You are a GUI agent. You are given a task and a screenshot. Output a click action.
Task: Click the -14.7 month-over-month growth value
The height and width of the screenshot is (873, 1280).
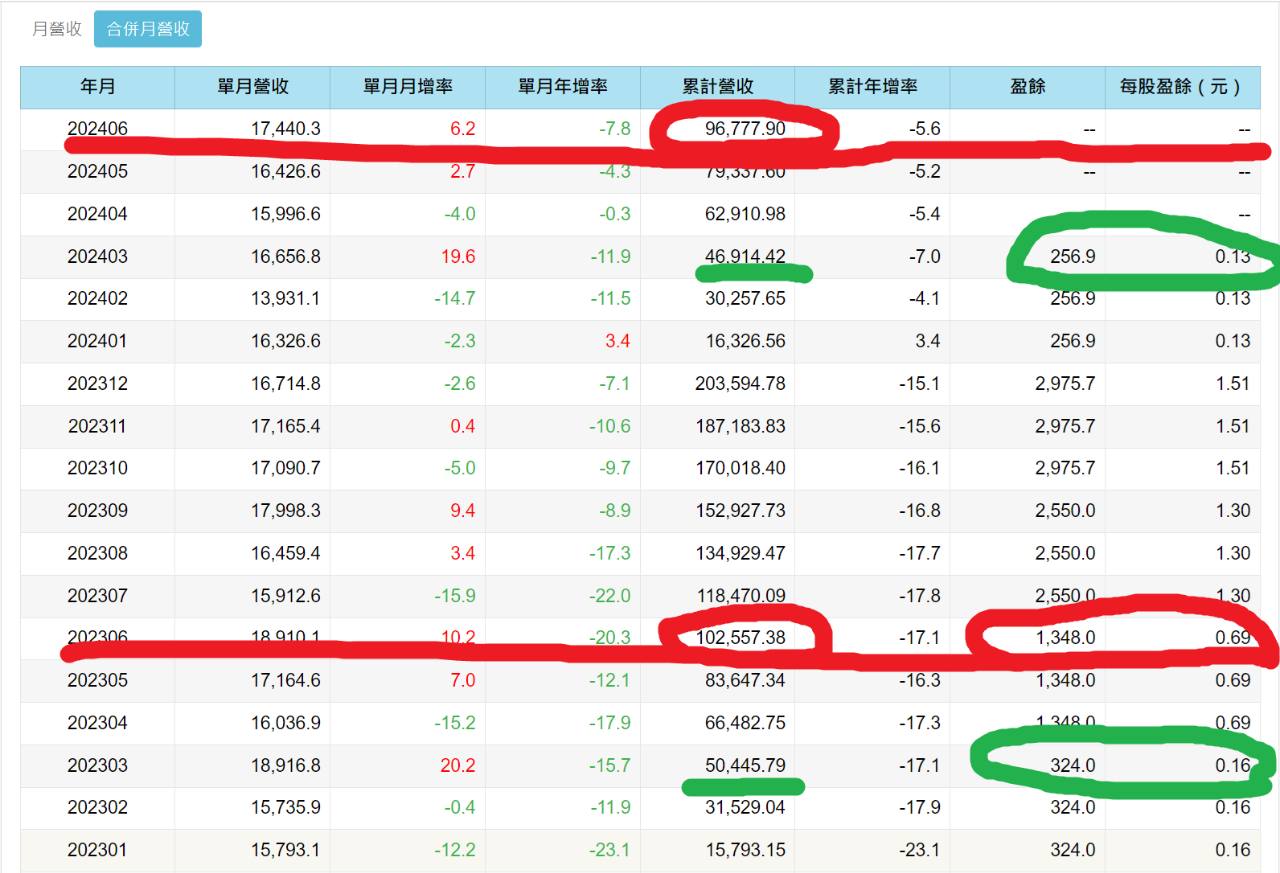(x=456, y=298)
